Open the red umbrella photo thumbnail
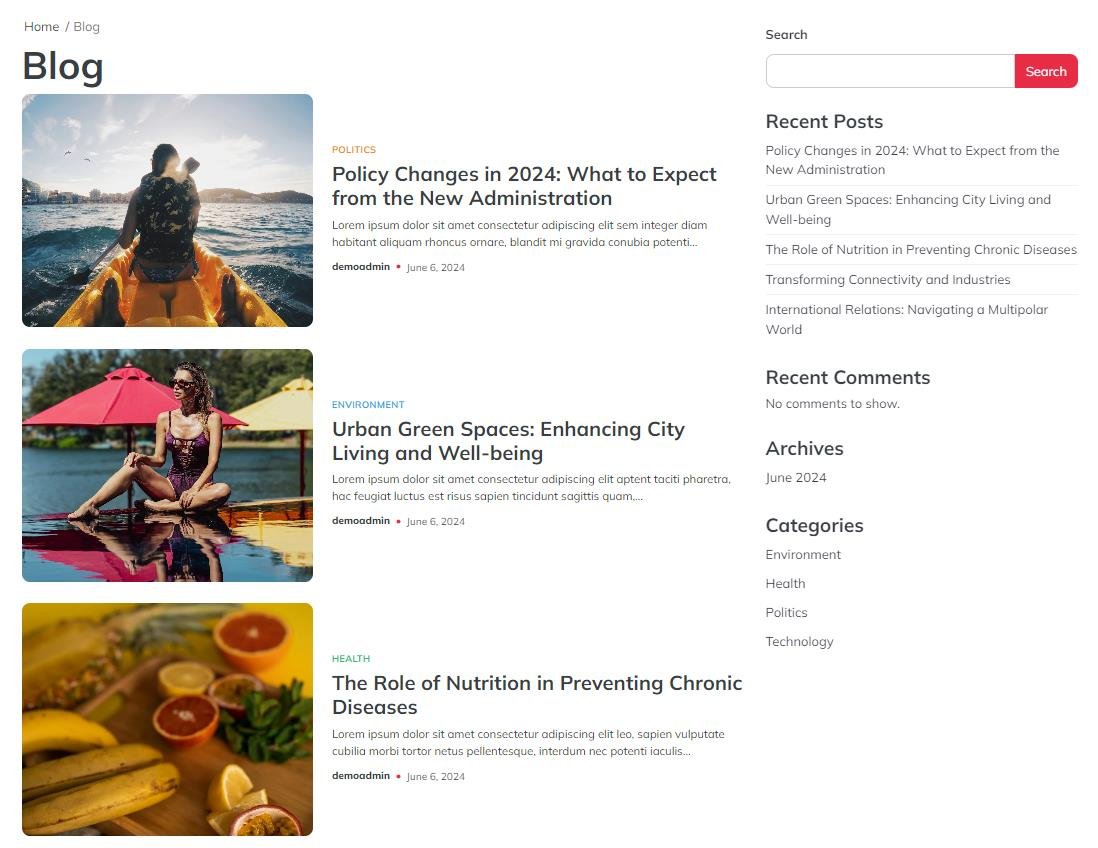Viewport: 1098px width, 848px height. [x=167, y=465]
